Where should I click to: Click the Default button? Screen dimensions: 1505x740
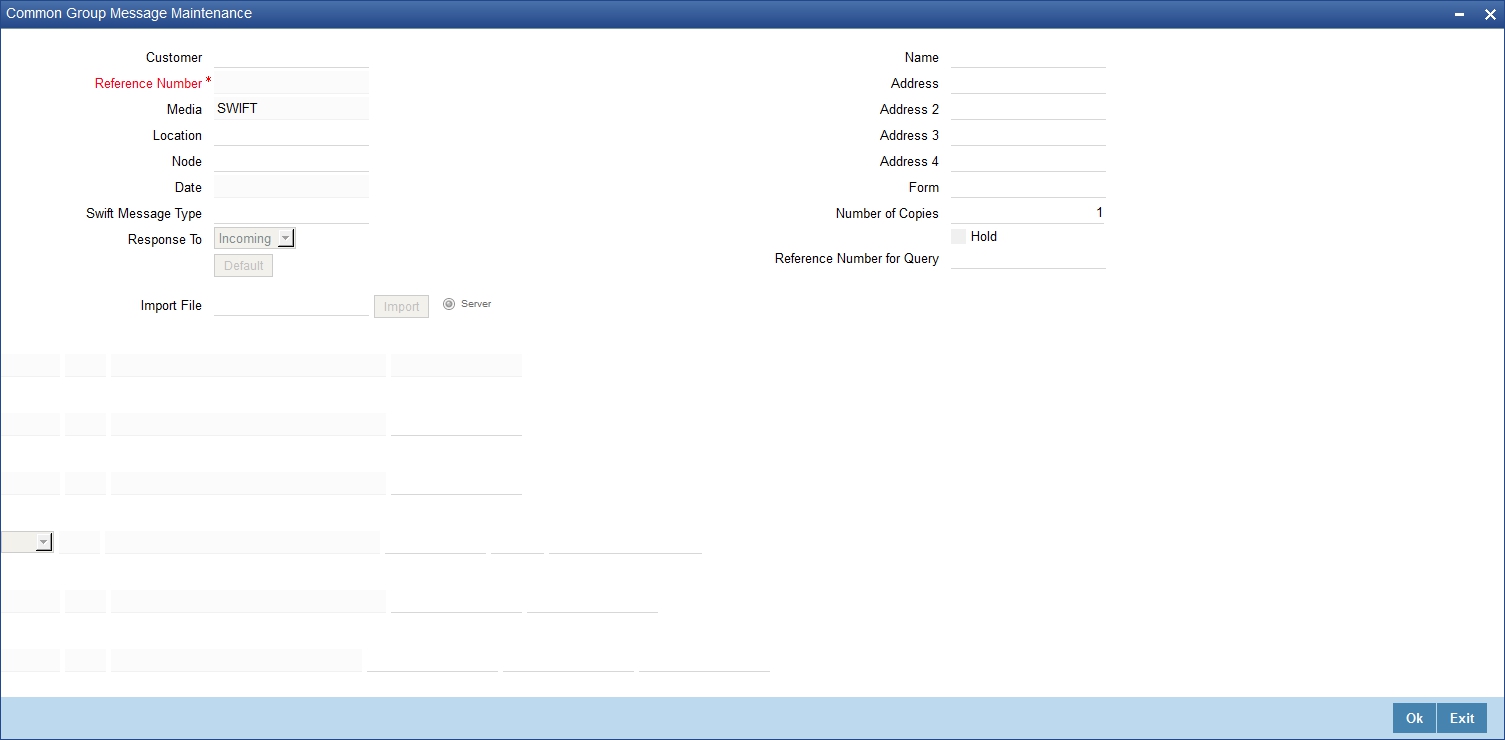click(x=243, y=266)
